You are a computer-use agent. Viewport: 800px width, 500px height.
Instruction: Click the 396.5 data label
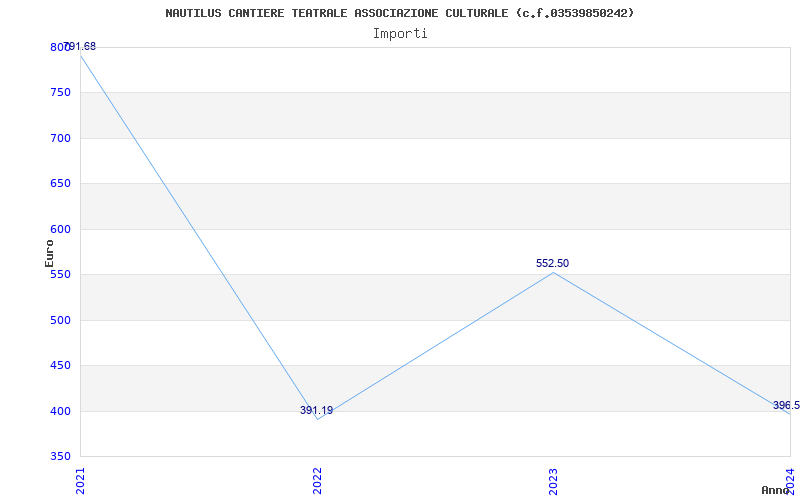[786, 406]
